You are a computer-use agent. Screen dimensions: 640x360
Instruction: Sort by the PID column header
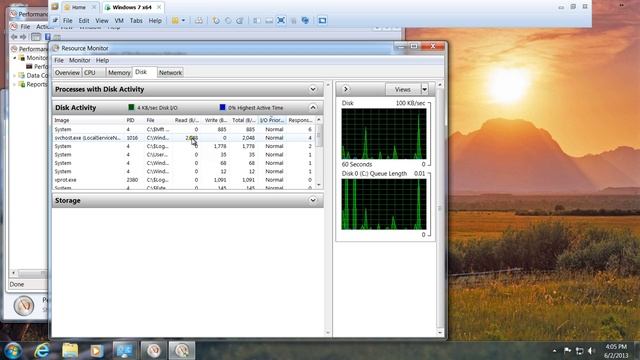tap(135, 120)
